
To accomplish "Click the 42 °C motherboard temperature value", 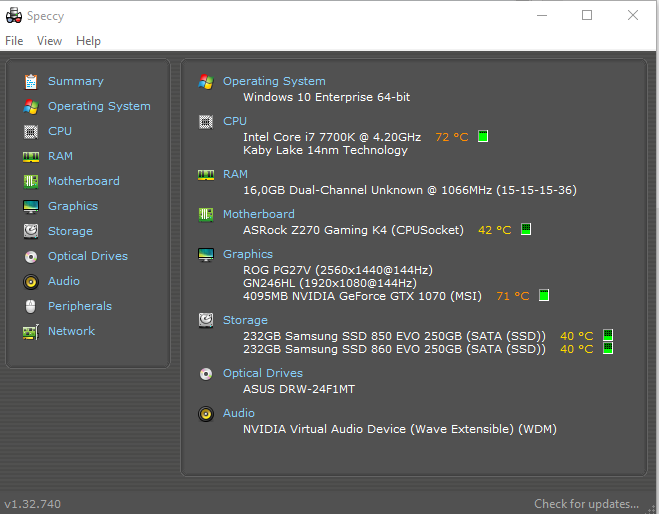I will coord(495,230).
